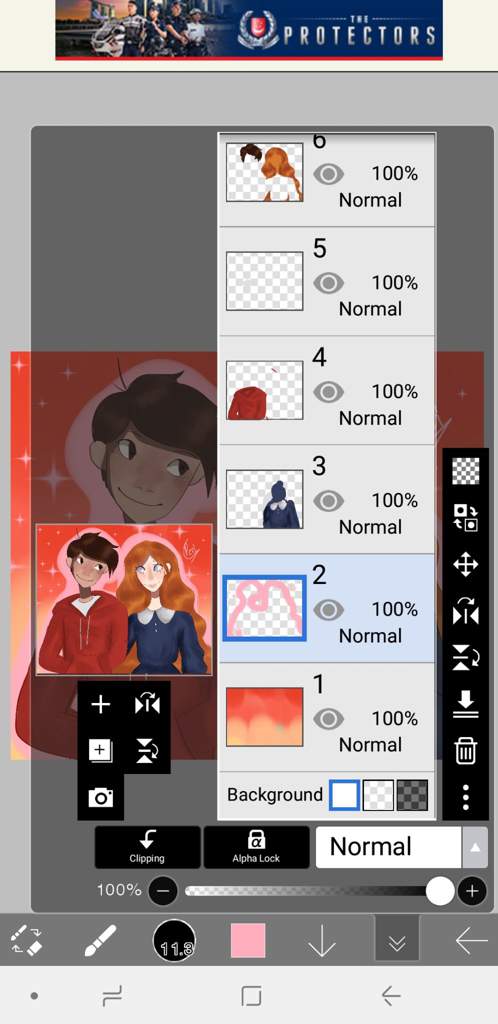Hide layer 3 with its eye icon
This screenshot has height=1024, width=498.
328,501
